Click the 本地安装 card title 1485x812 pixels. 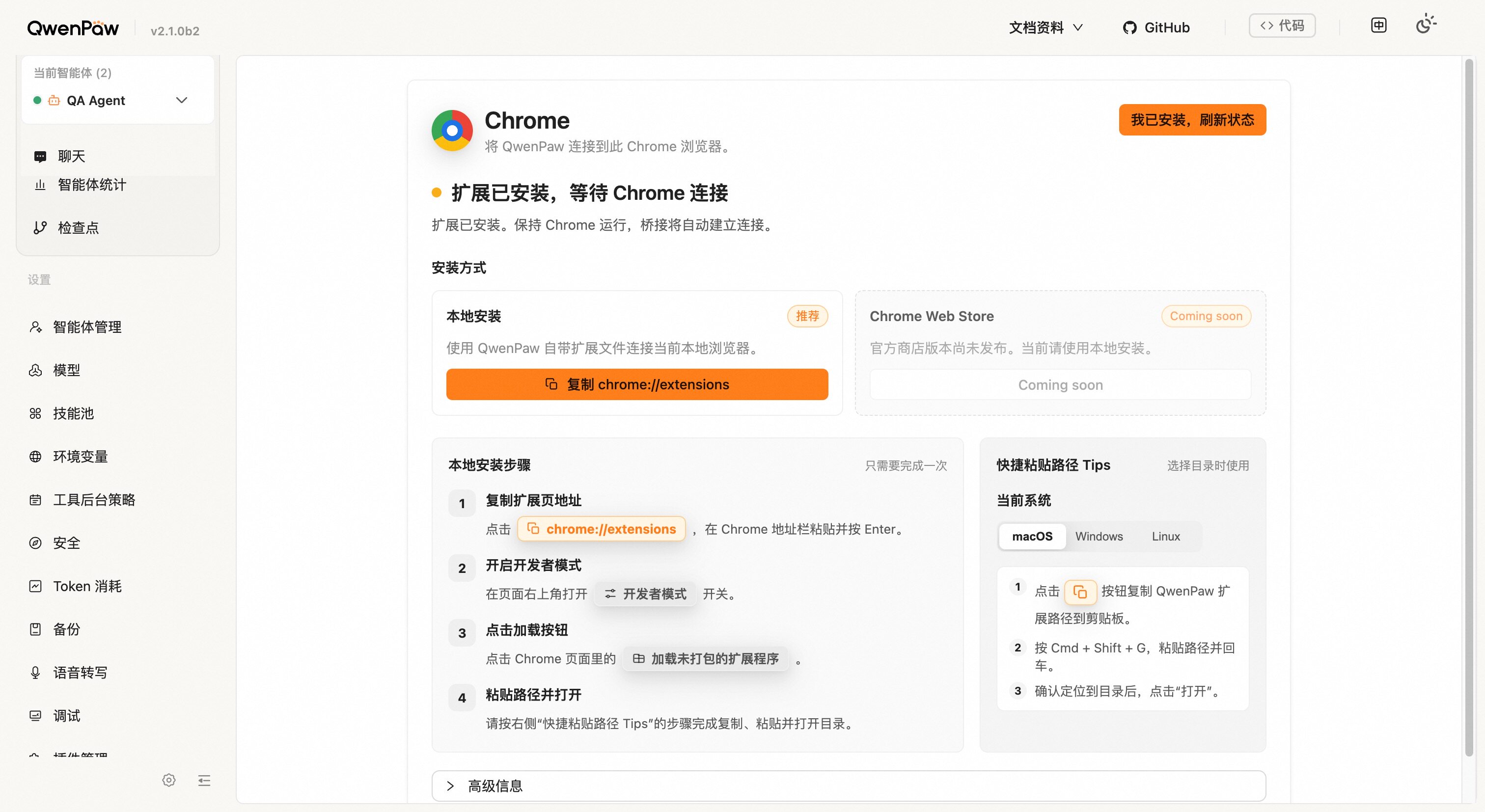point(473,316)
